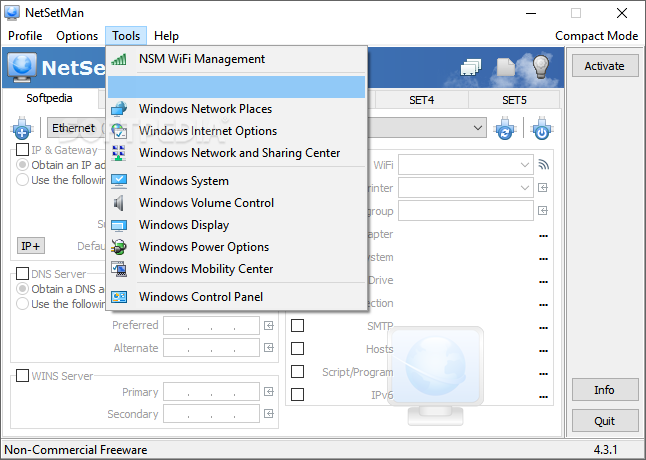Click the Info button
This screenshot has height=460, width=646.
click(605, 390)
